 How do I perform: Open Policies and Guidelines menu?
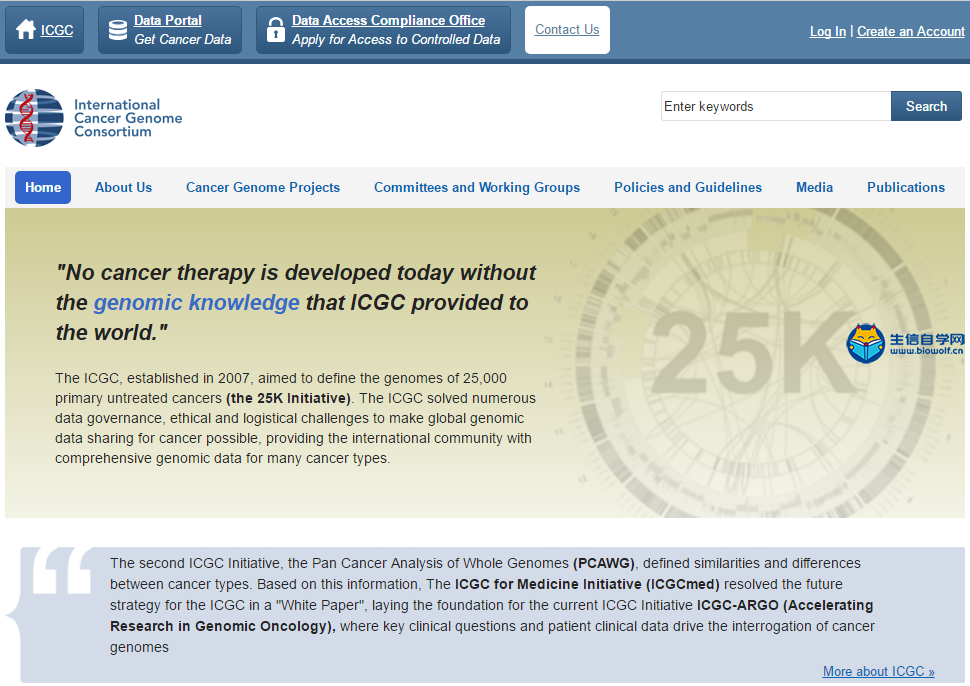pyautogui.click(x=688, y=187)
